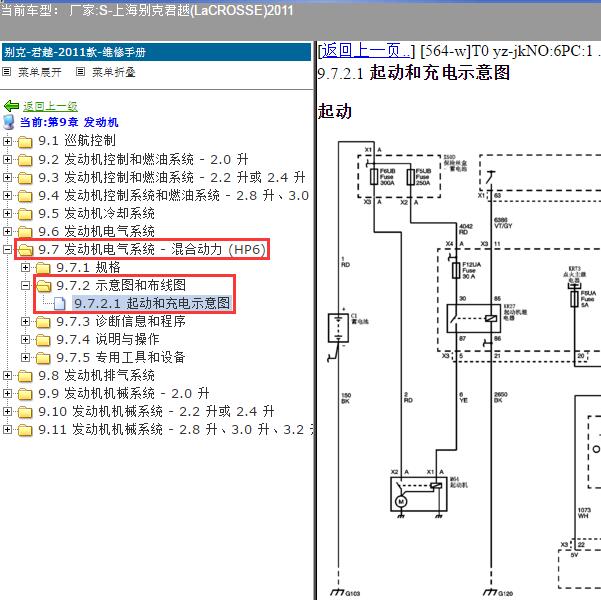
Task: Select 9.7.3 诊断信息和程序
Action: pos(121,321)
